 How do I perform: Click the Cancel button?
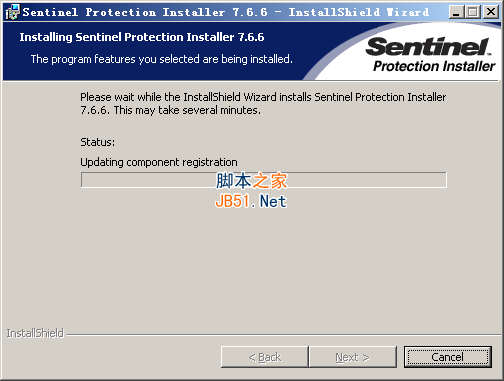coord(448,357)
